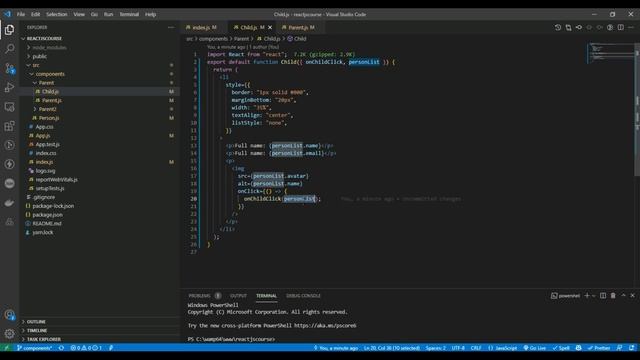Open the View menu

click(x=79, y=14)
